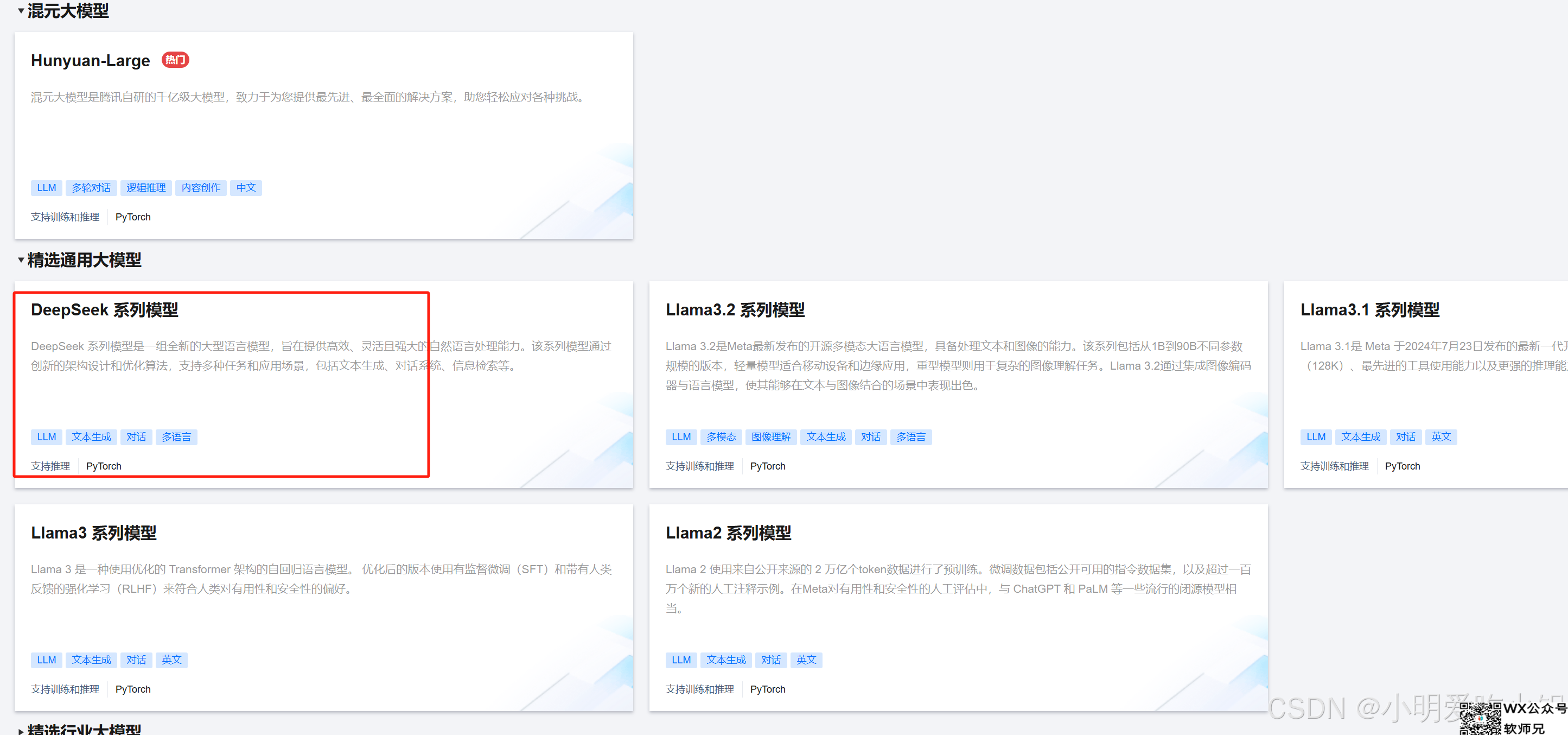Open the Llama3.1 系列模型 card title

coord(1369,309)
